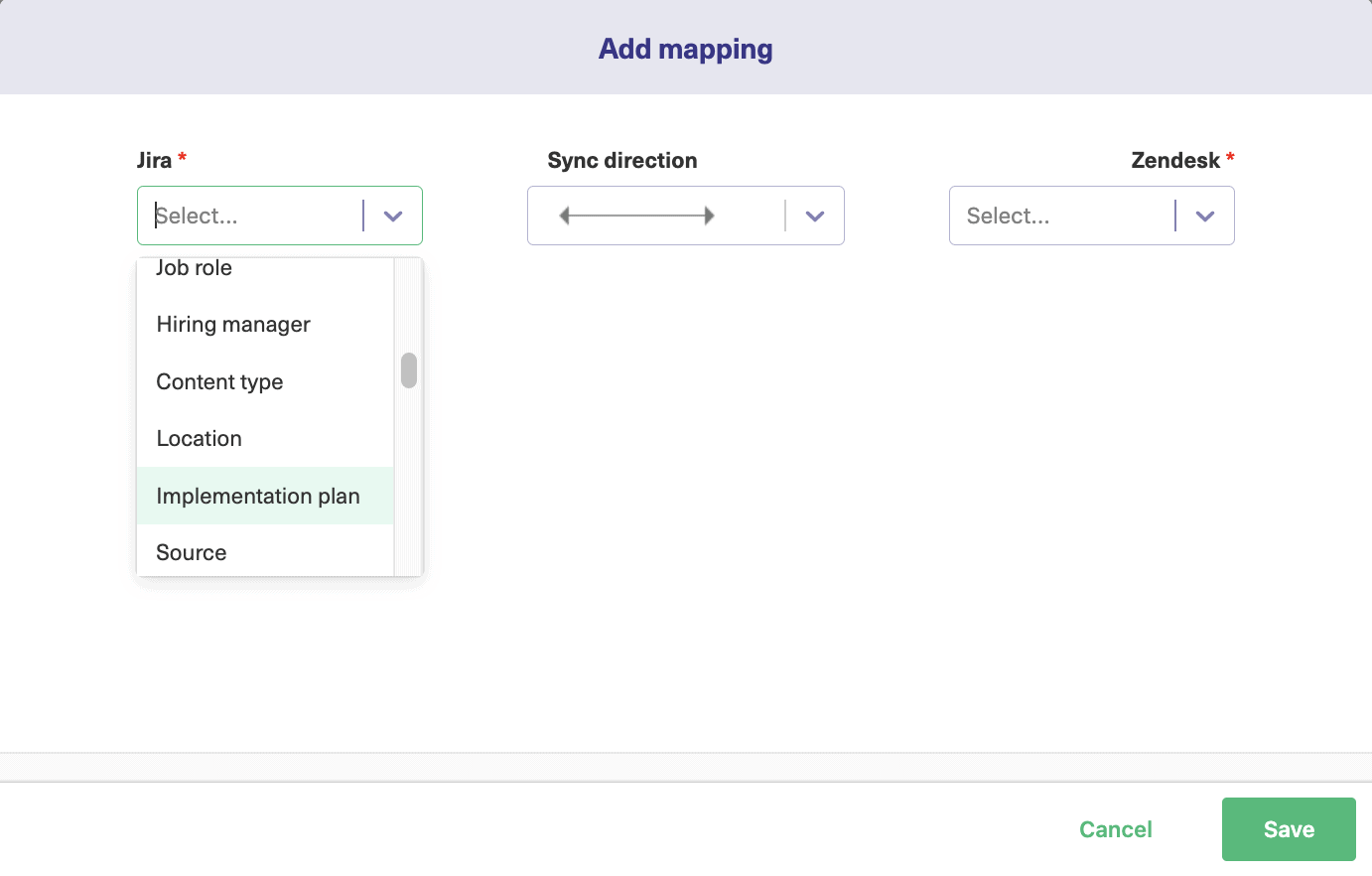Screen dimensions: 1372x876
Task: Click the dropdown list scrollbar thumb
Action: pos(408,369)
